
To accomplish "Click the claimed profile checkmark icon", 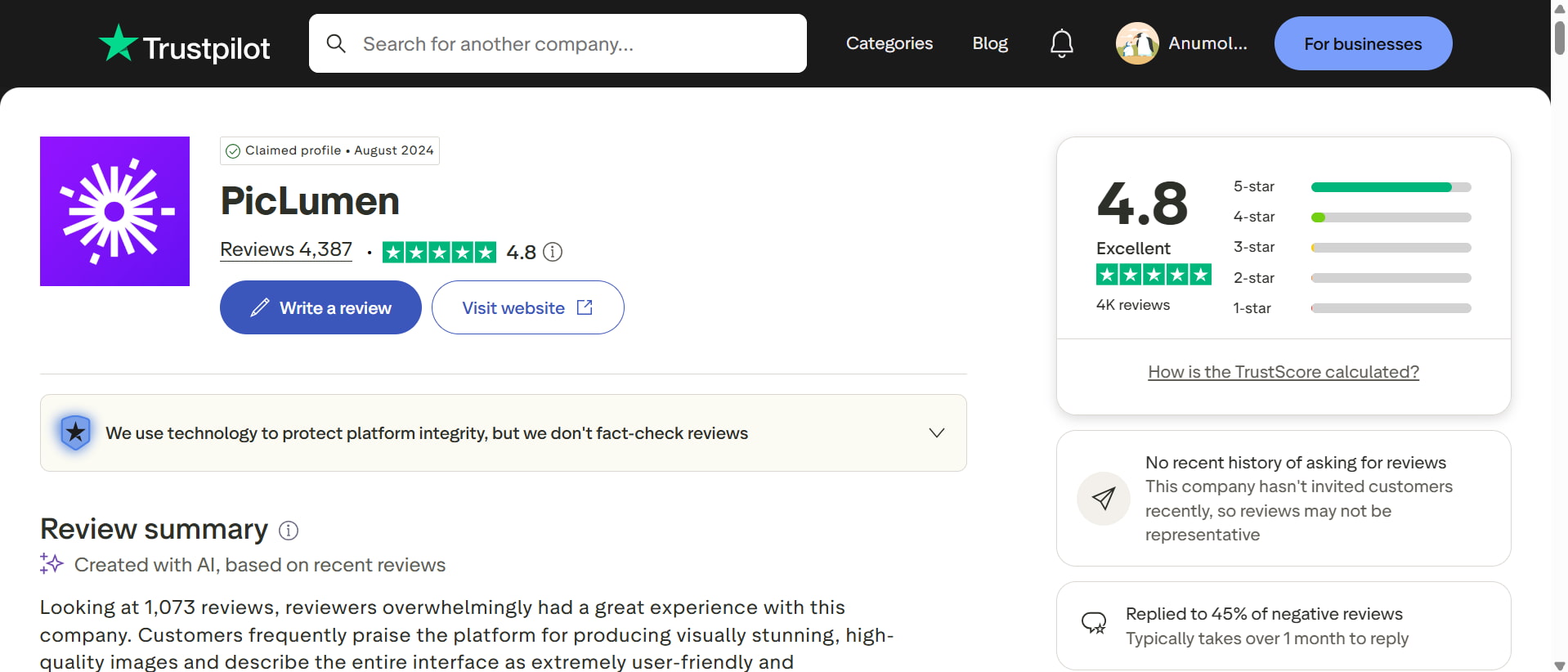I will click(x=233, y=151).
